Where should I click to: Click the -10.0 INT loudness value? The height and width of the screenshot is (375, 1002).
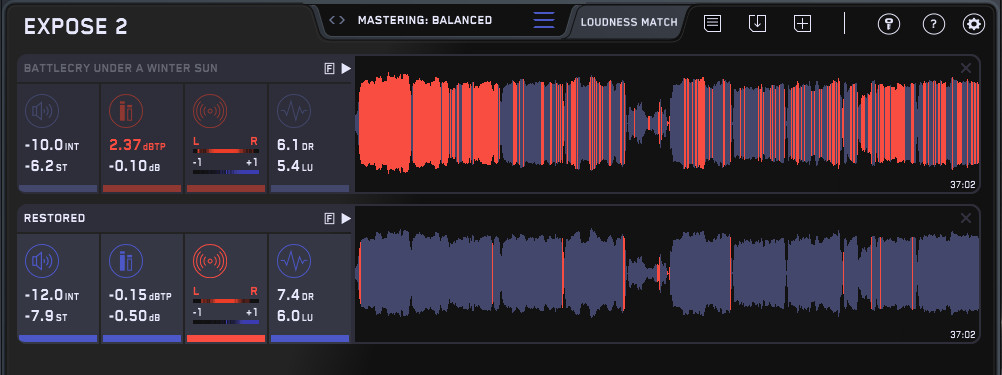tap(52, 146)
